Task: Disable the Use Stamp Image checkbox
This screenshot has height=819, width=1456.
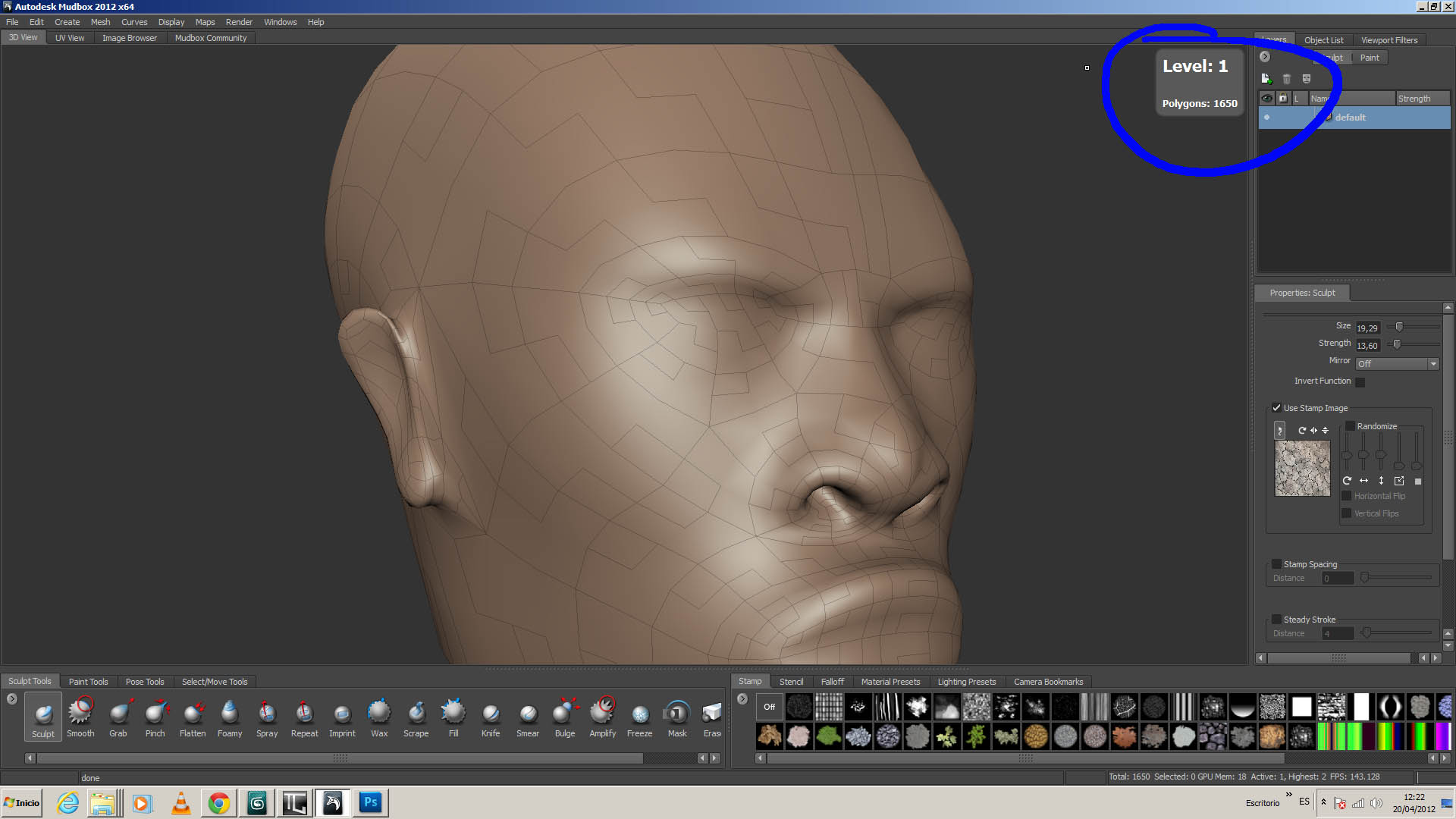Action: (1277, 408)
